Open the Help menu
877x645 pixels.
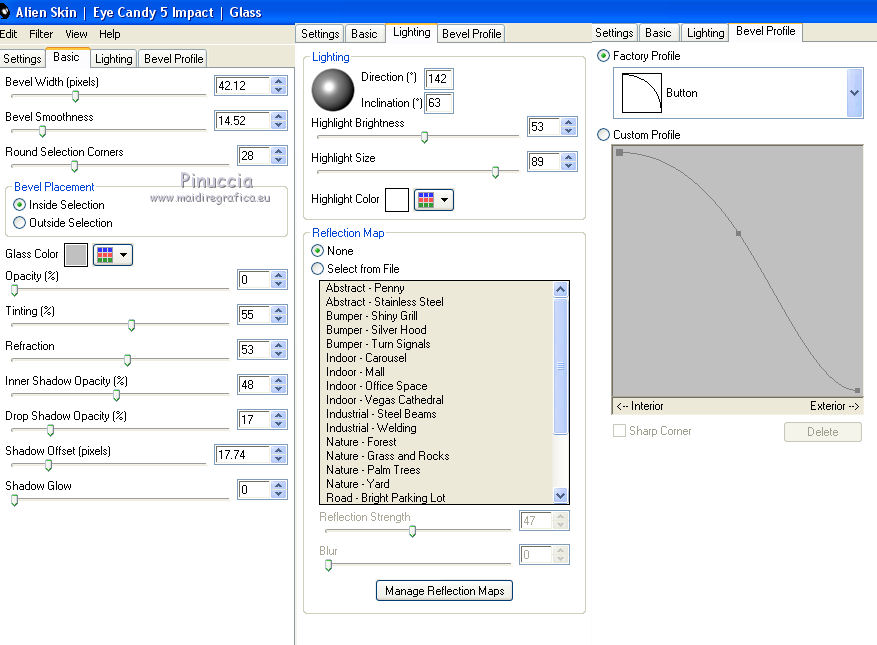tap(110, 34)
